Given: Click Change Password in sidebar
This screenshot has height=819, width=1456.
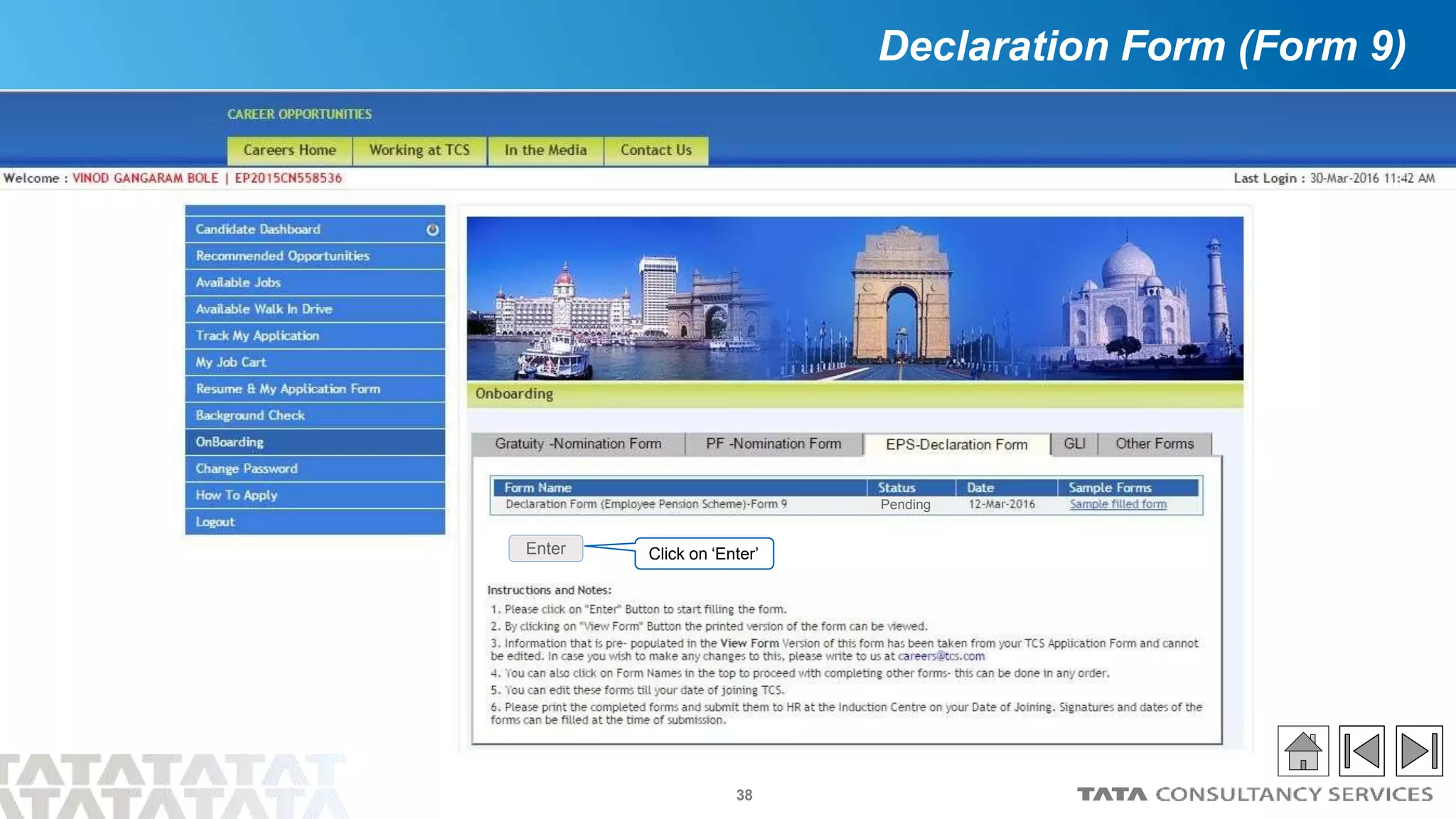Looking at the screenshot, I should [247, 469].
